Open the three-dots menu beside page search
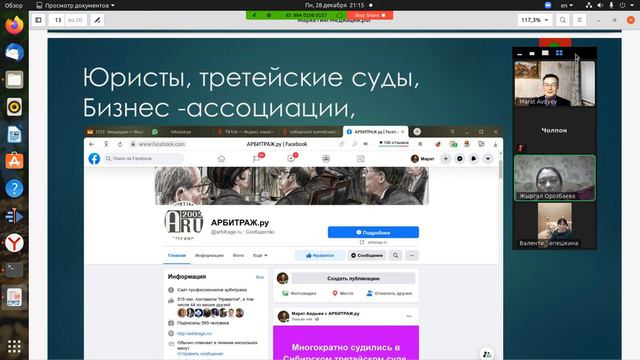 click(x=412, y=256)
